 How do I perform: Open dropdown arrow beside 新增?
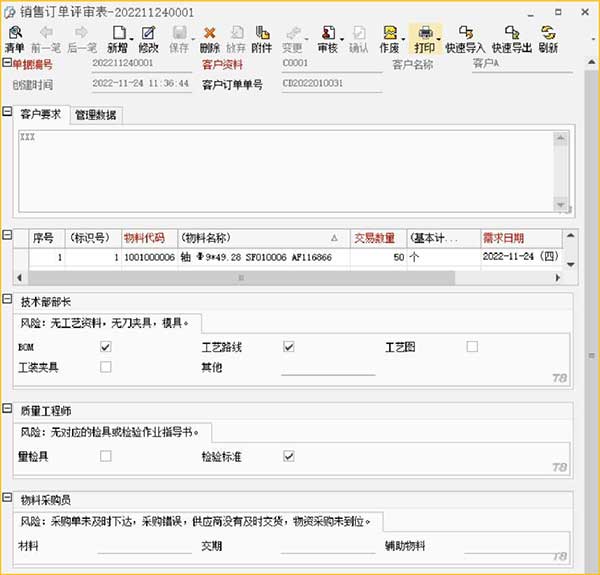(131, 39)
